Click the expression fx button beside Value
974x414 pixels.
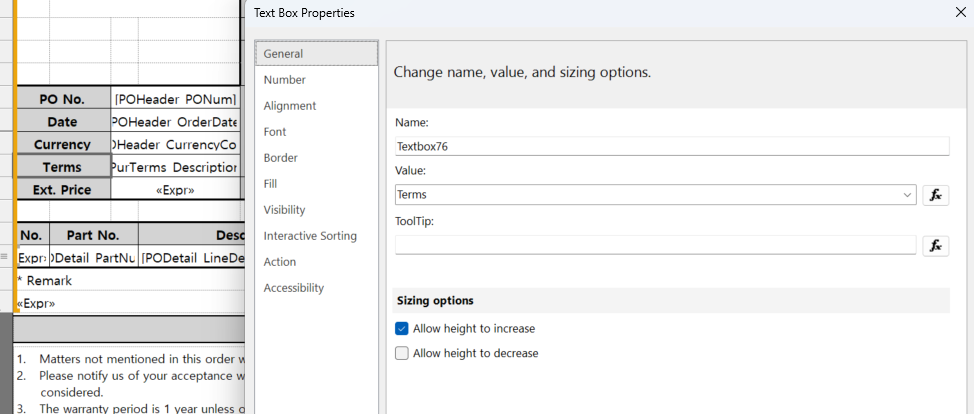coord(935,195)
